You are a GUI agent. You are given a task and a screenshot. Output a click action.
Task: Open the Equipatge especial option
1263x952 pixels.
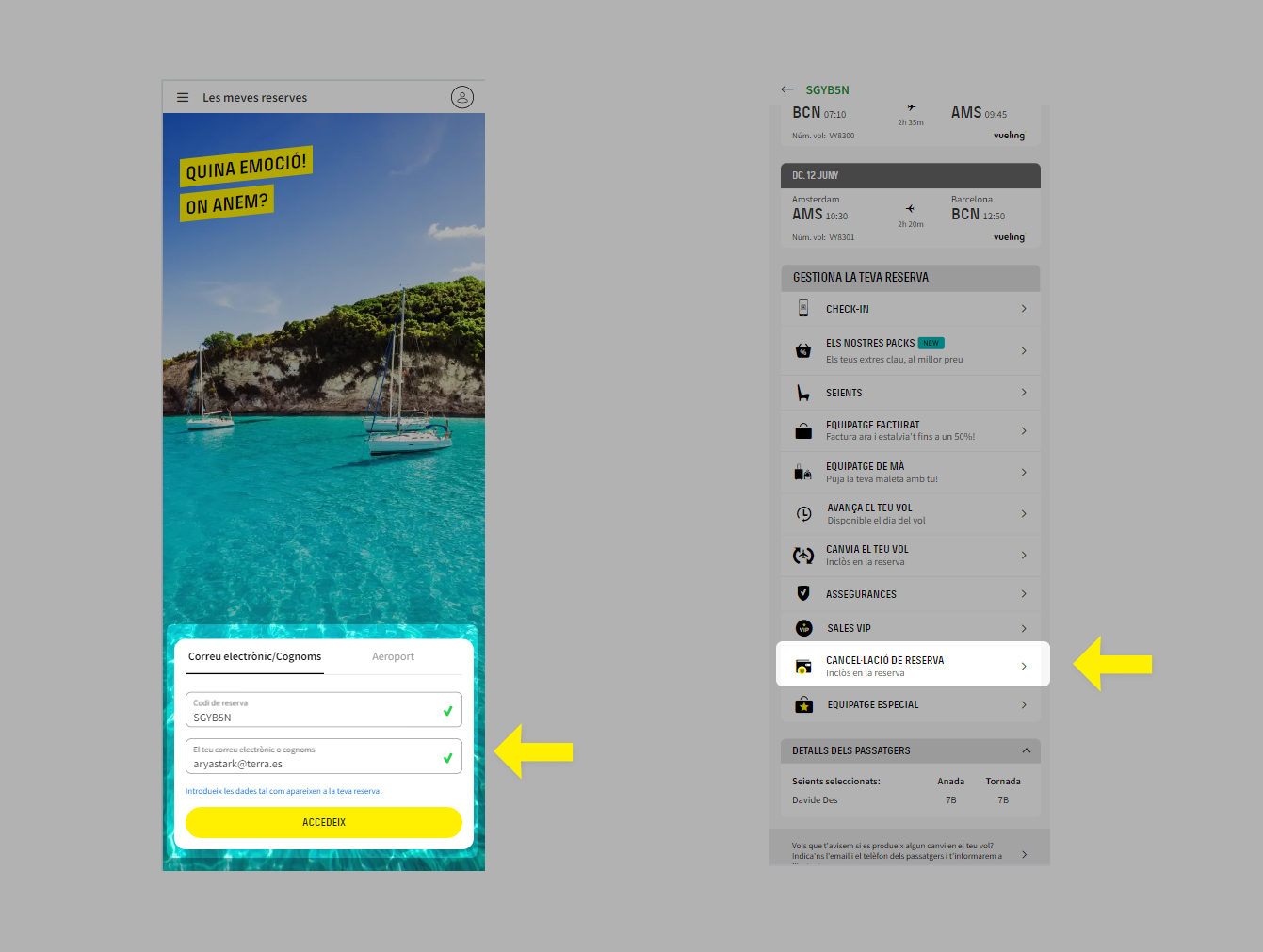click(x=872, y=704)
